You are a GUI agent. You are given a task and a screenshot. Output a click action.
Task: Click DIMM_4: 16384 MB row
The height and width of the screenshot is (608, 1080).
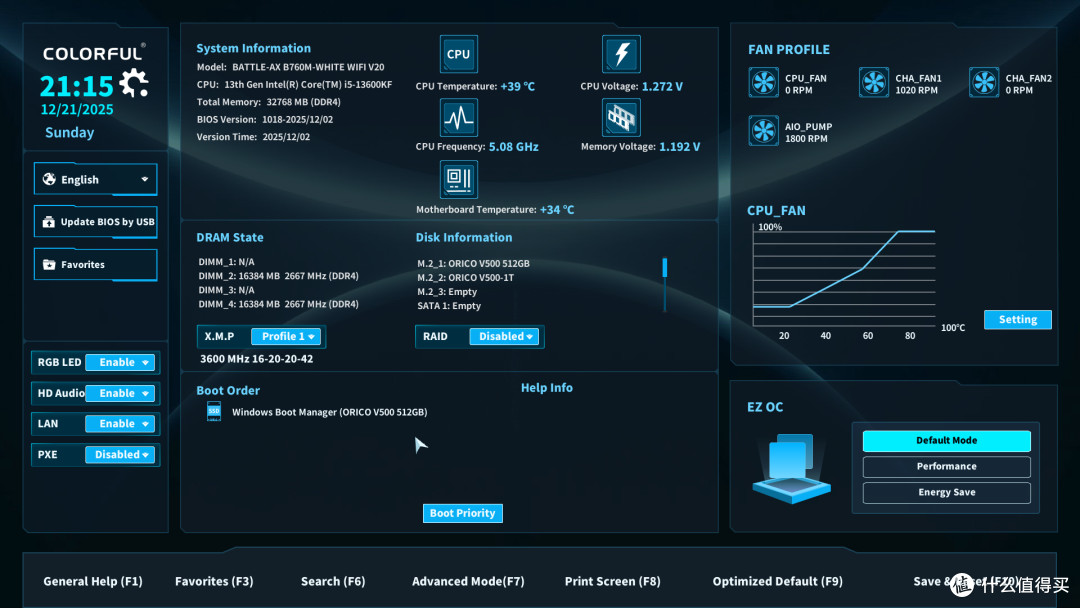(278, 304)
